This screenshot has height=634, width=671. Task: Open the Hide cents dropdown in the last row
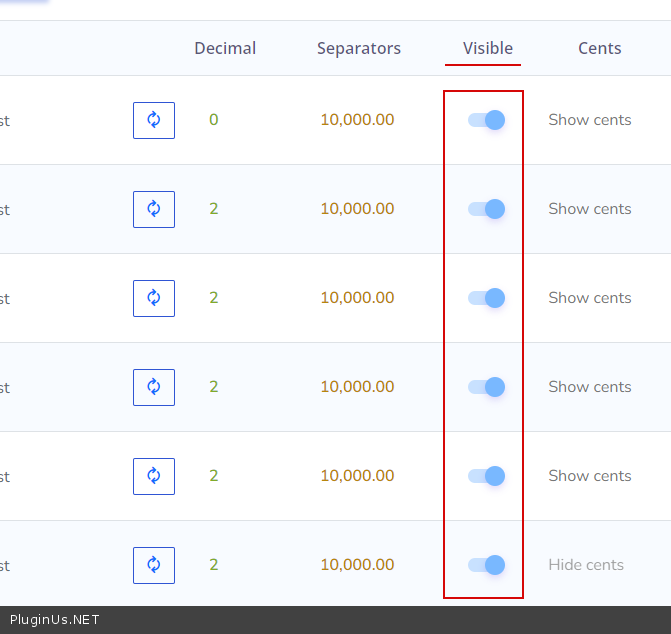tap(586, 565)
